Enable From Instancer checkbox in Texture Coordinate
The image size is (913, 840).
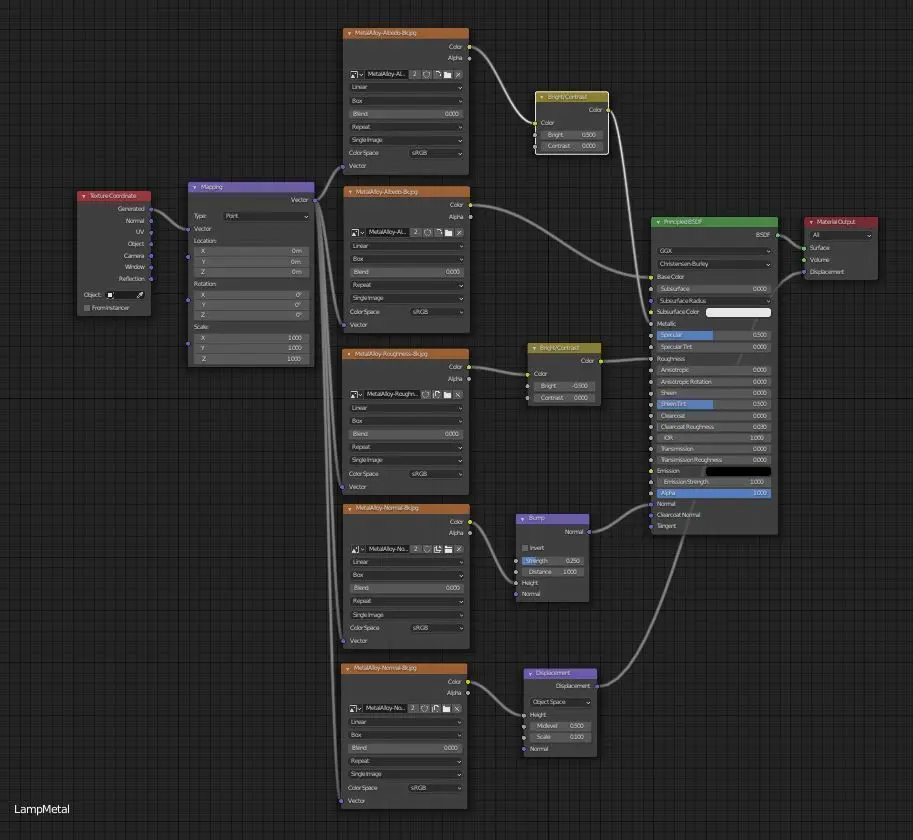pos(87,308)
